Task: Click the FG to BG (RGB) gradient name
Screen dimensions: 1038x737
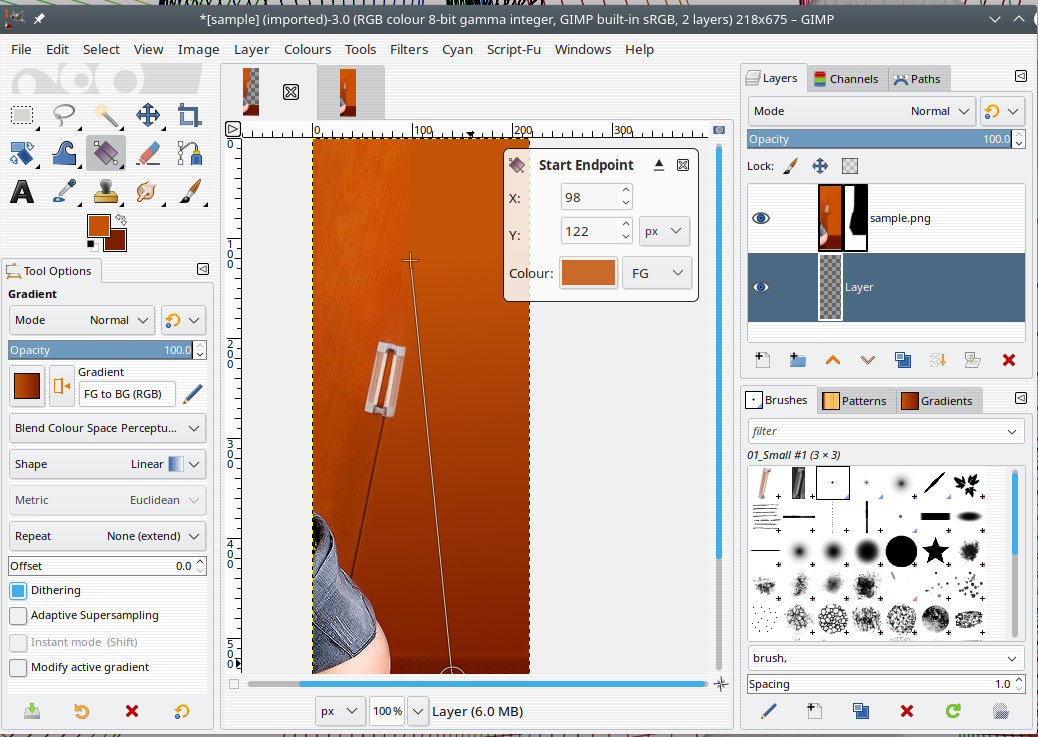Action: (126, 394)
